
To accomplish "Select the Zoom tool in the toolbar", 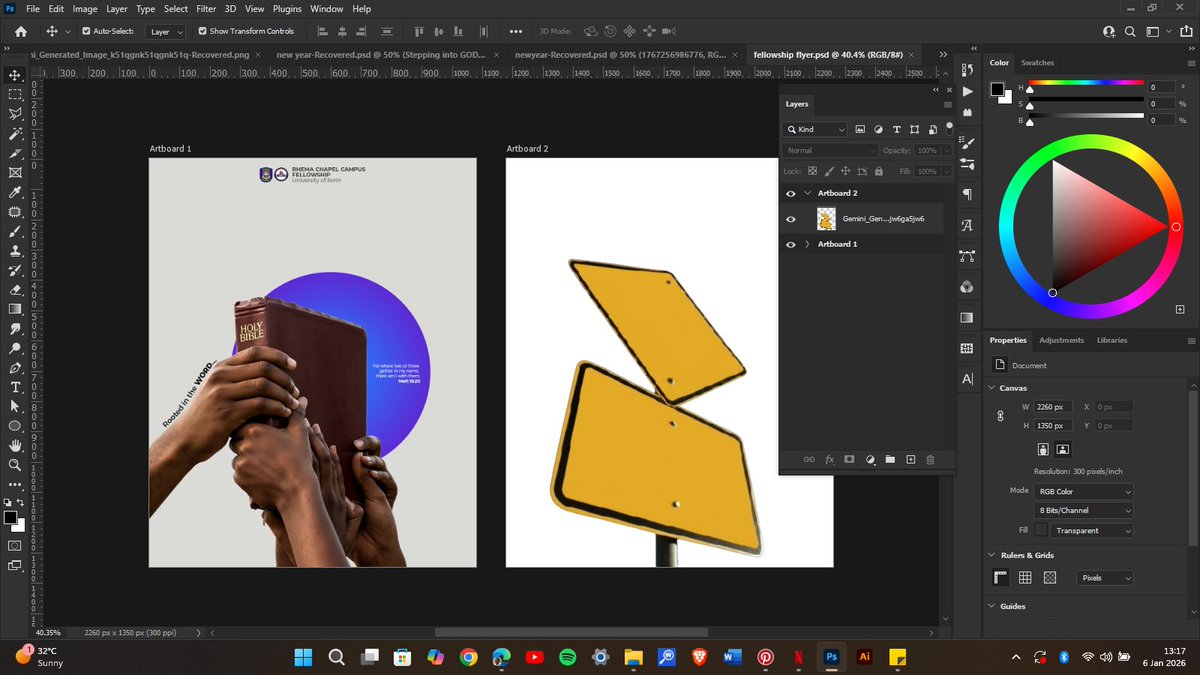I will click(x=15, y=465).
